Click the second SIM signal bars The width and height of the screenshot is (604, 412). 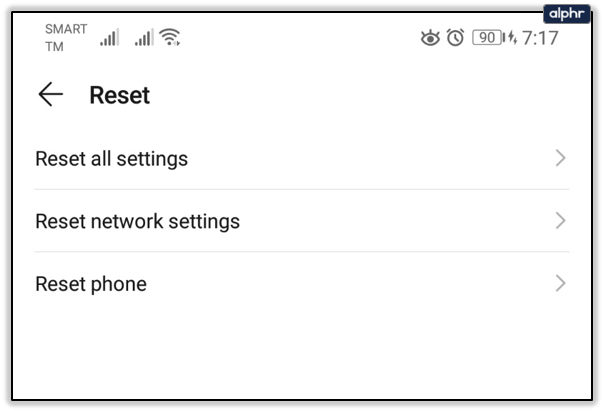[144, 37]
